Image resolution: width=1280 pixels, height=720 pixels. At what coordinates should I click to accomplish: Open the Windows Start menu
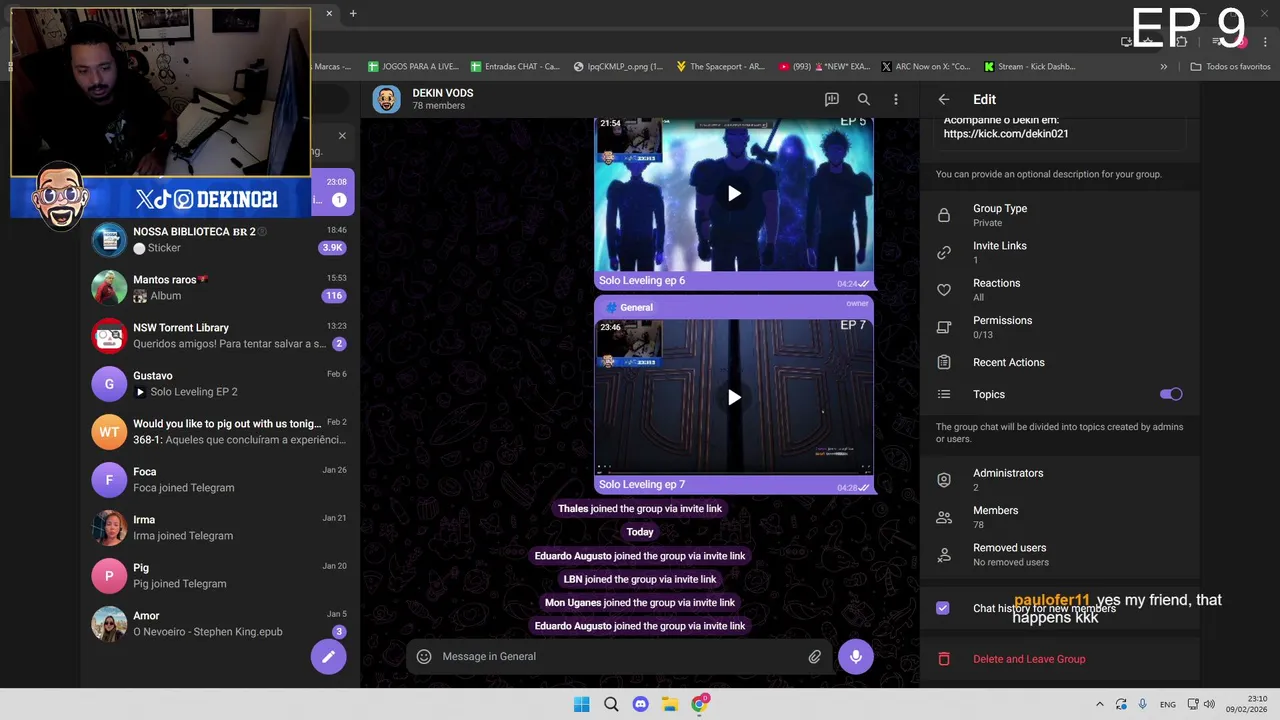tap(581, 704)
